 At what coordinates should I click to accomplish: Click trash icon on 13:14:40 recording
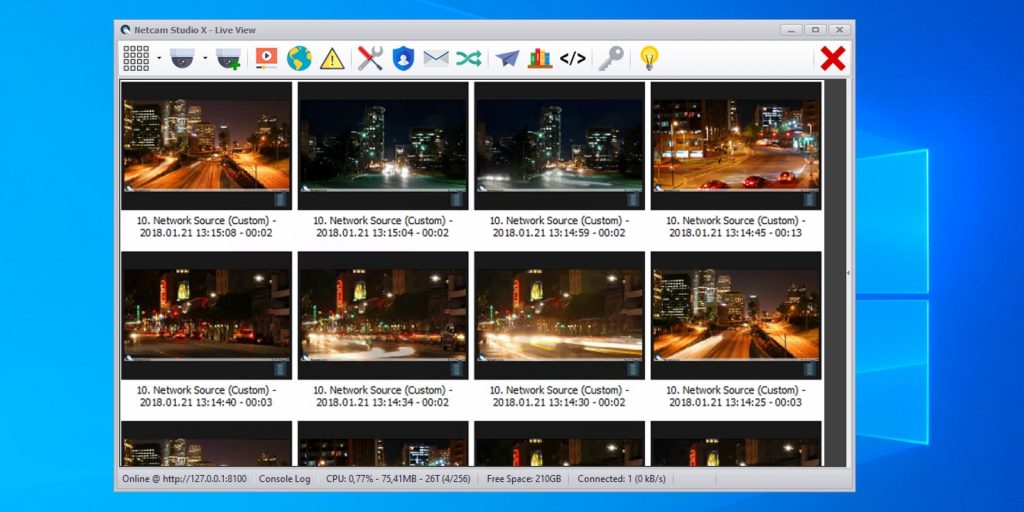(280, 369)
